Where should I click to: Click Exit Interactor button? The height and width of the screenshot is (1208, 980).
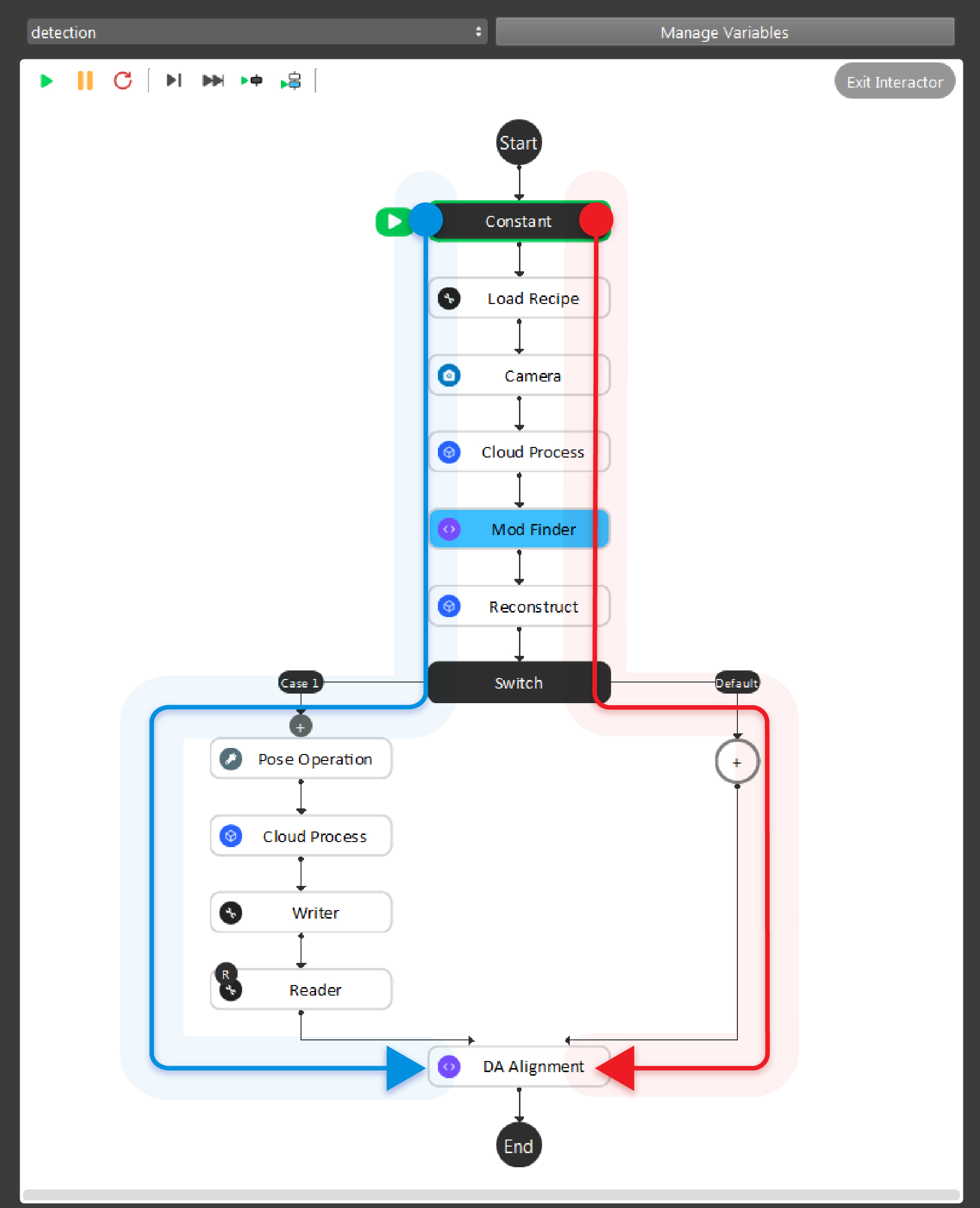[x=893, y=83]
